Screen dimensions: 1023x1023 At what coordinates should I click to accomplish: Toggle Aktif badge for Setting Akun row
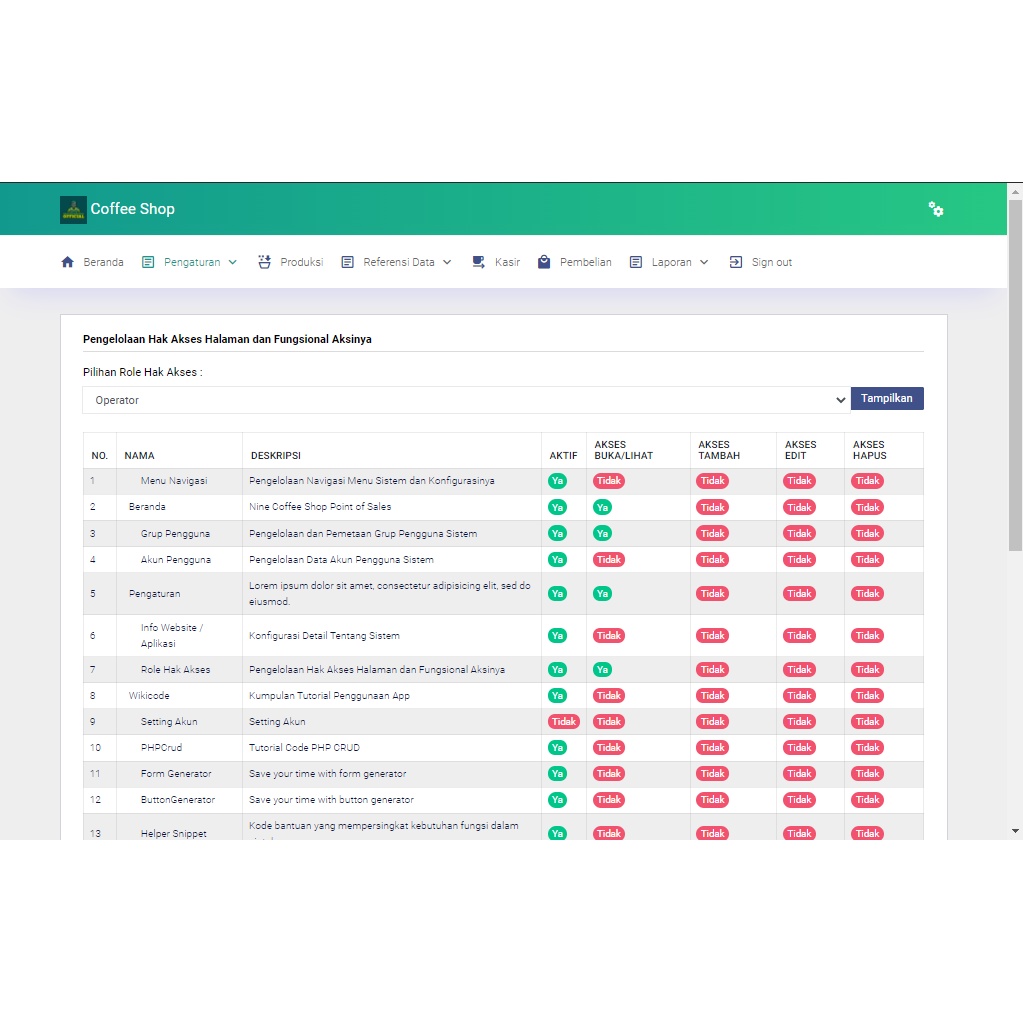coord(563,722)
